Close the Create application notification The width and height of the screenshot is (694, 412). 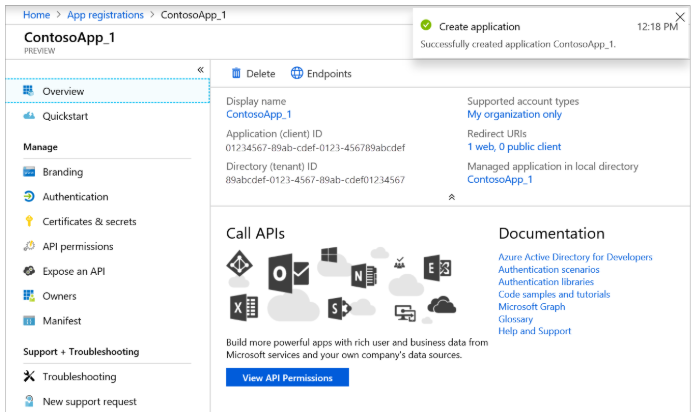[x=680, y=17]
